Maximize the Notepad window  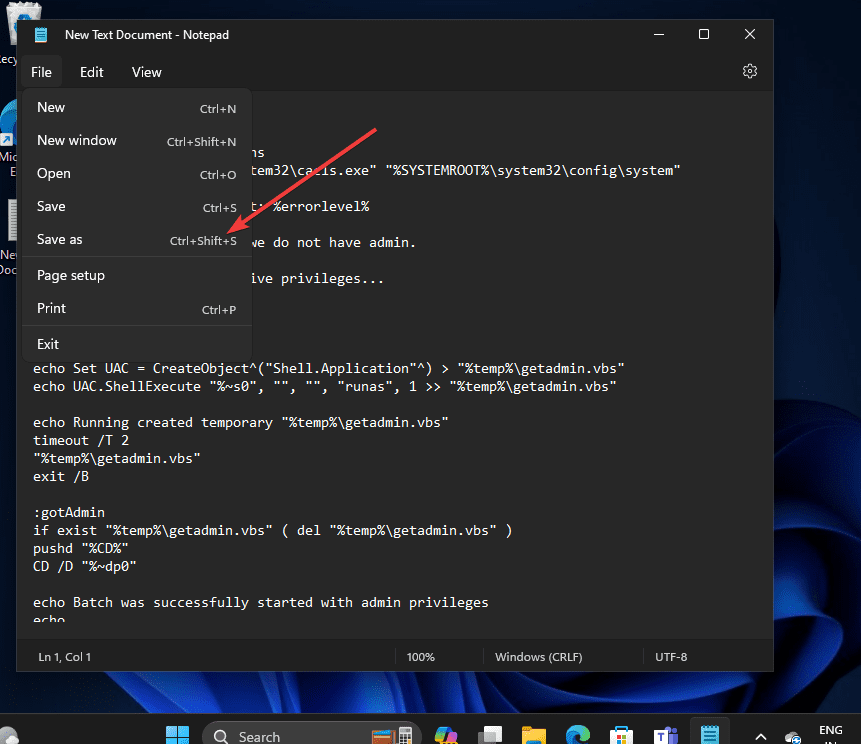(703, 34)
